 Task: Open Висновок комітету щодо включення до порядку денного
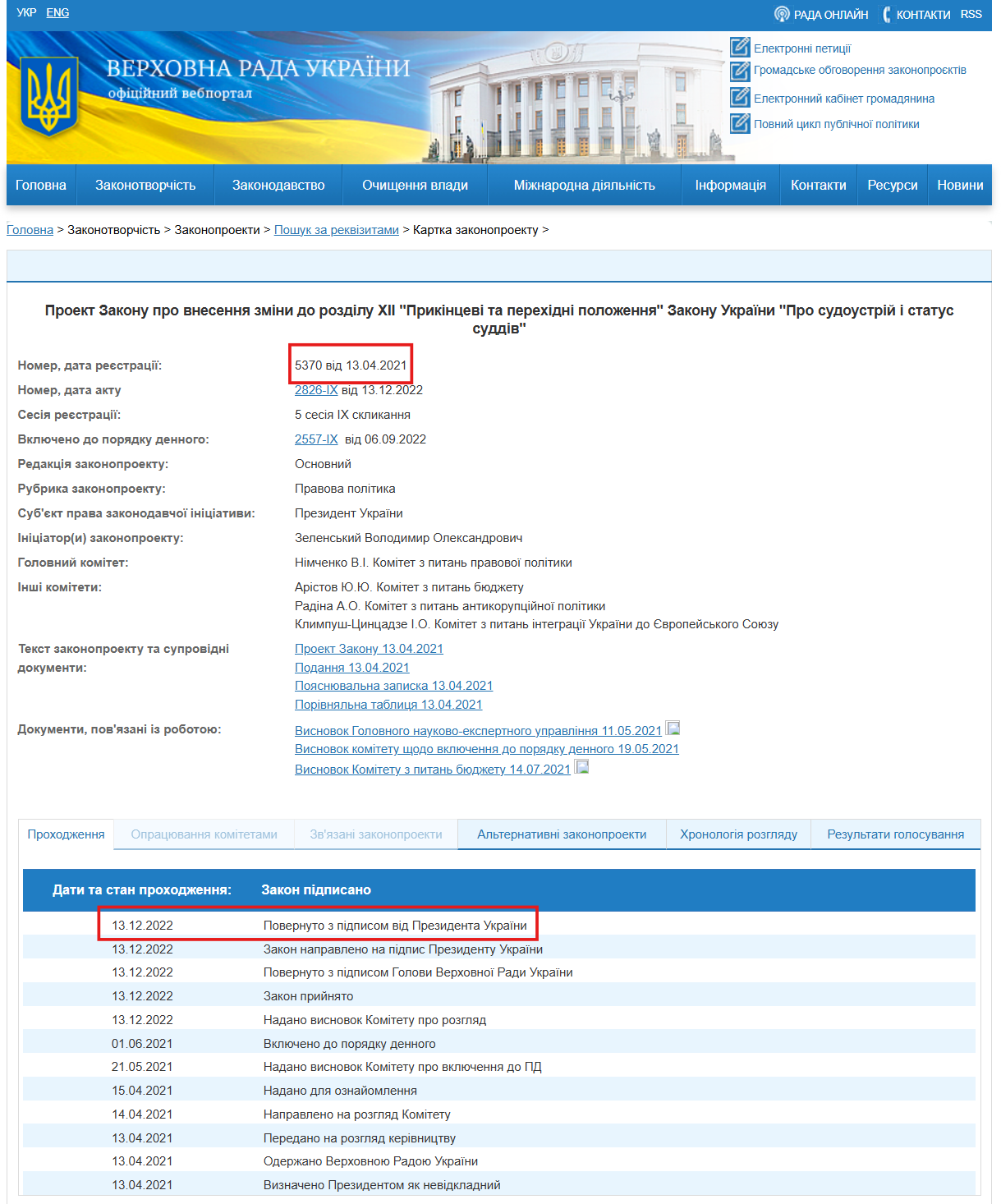(x=487, y=749)
